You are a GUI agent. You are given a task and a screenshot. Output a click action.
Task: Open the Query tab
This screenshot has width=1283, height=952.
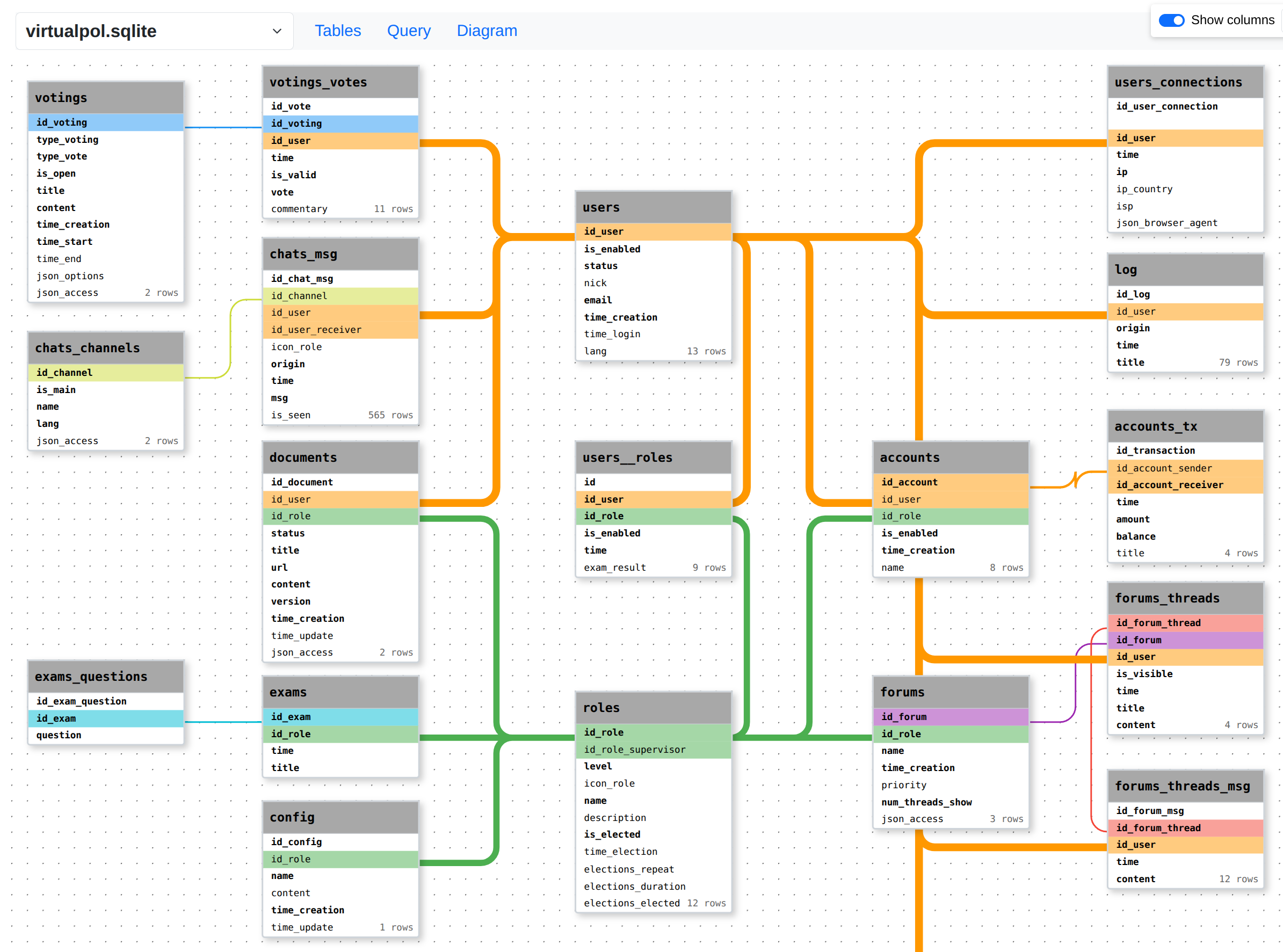(408, 31)
